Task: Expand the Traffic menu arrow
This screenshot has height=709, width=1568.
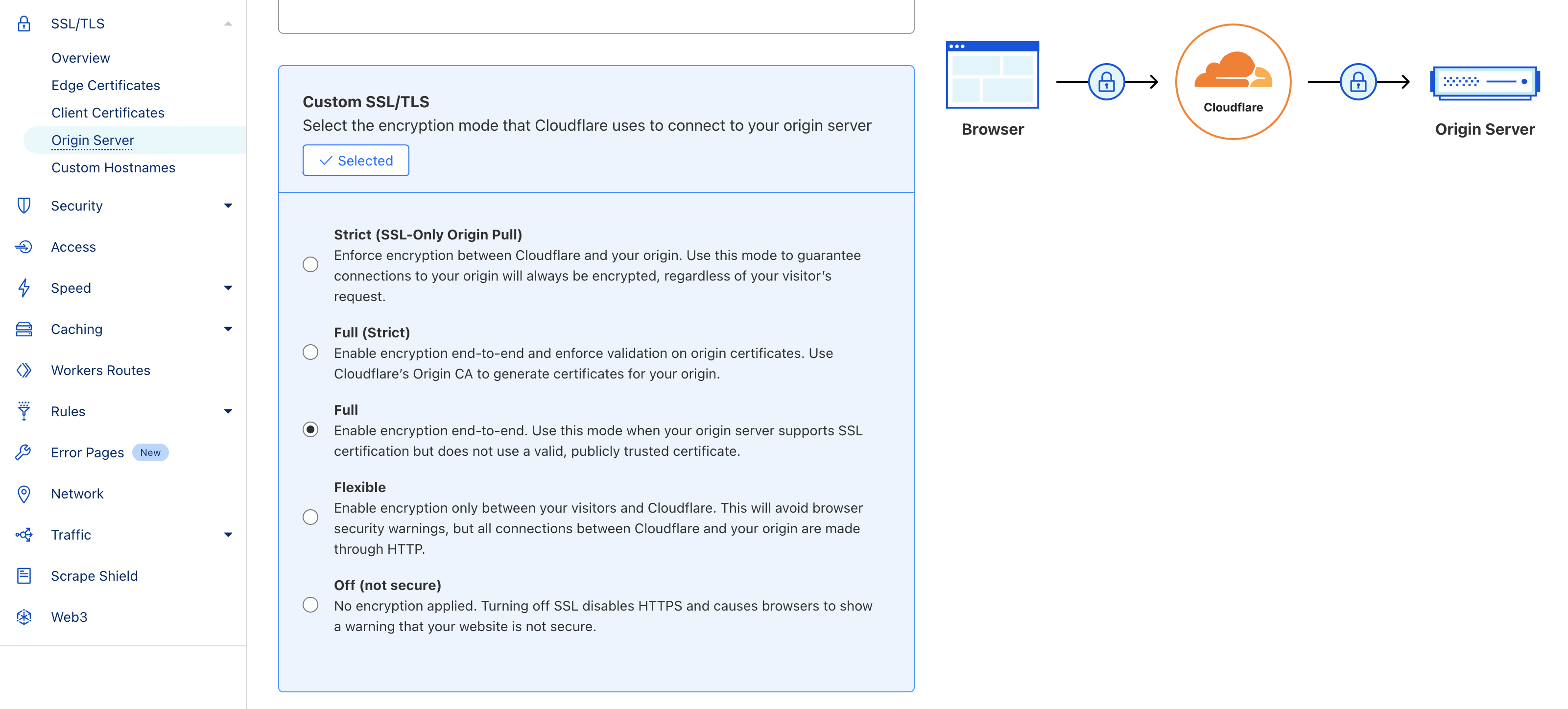Action: click(228, 535)
